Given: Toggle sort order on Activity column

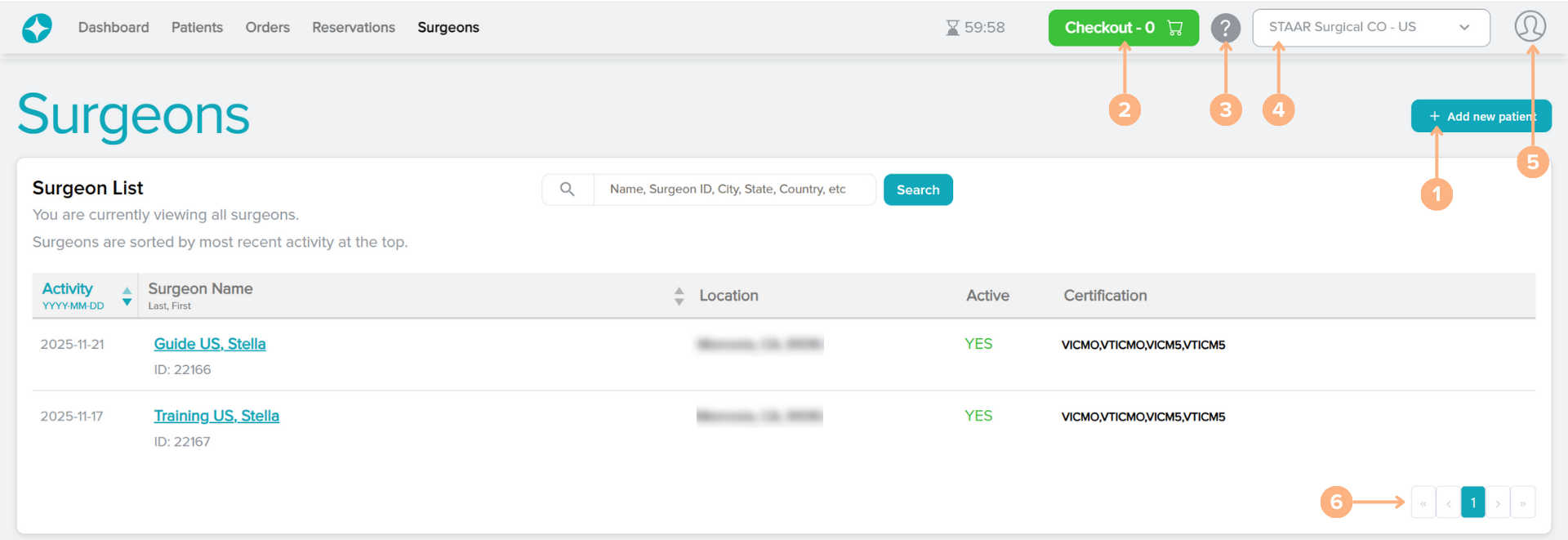Looking at the screenshot, I should click(127, 296).
